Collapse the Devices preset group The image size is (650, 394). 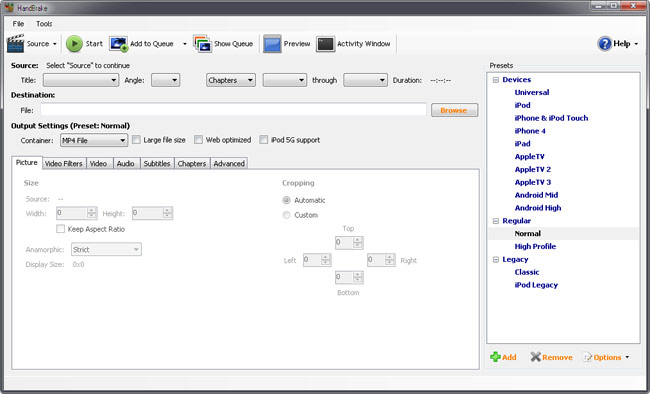(495, 80)
